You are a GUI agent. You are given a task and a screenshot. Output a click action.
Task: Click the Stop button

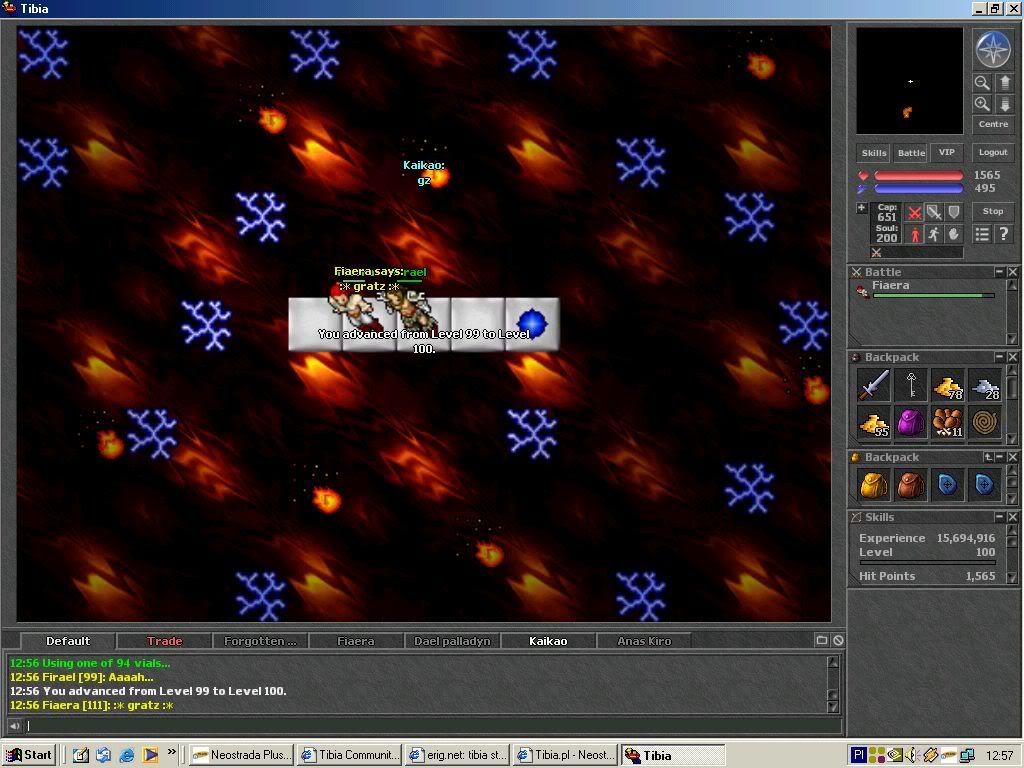pos(993,211)
